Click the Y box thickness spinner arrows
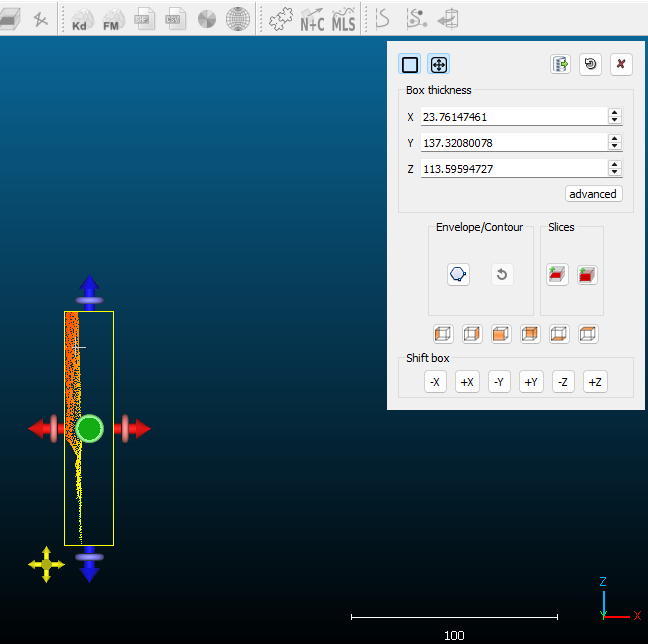Viewport: 648px width, 644px height. [x=614, y=143]
